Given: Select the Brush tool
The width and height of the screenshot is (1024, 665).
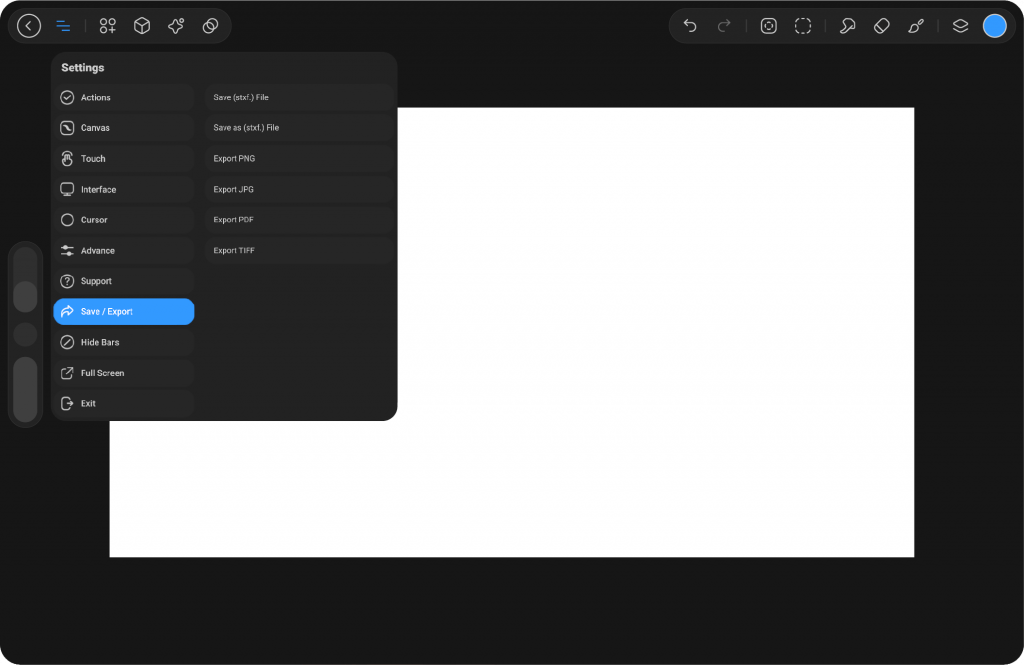Looking at the screenshot, I should (x=916, y=26).
